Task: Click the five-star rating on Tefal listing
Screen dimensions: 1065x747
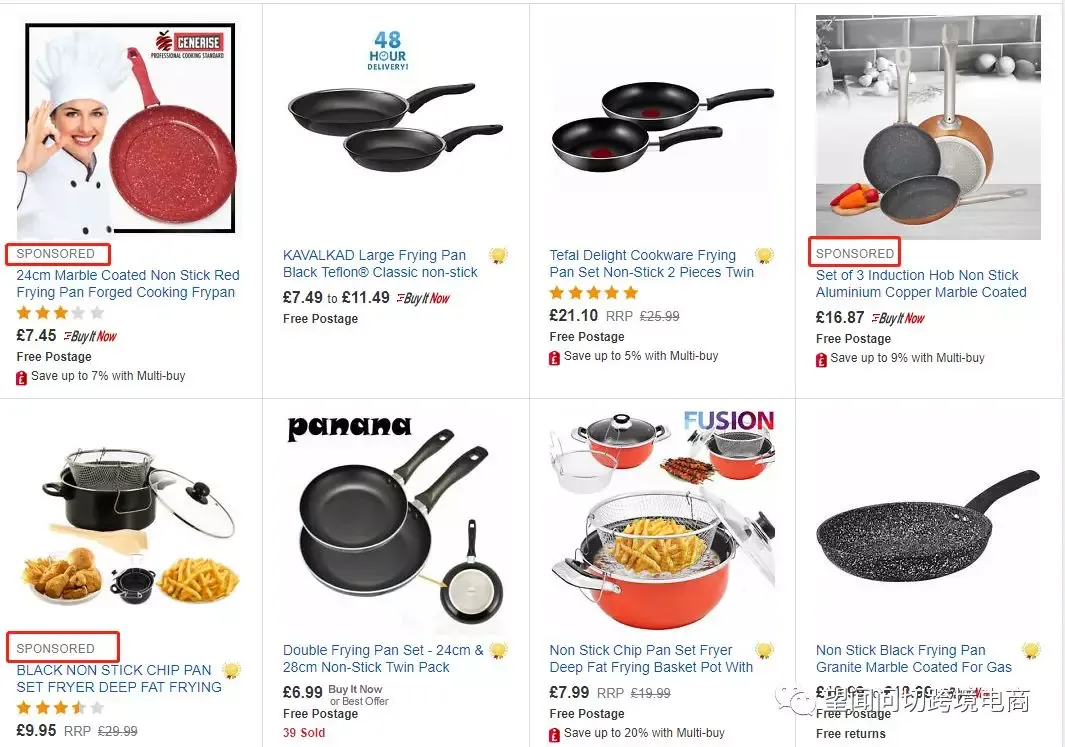Action: click(x=594, y=293)
